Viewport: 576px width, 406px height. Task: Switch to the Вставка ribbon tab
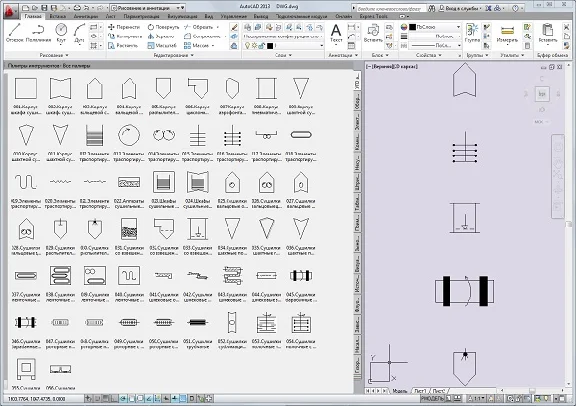57,17
